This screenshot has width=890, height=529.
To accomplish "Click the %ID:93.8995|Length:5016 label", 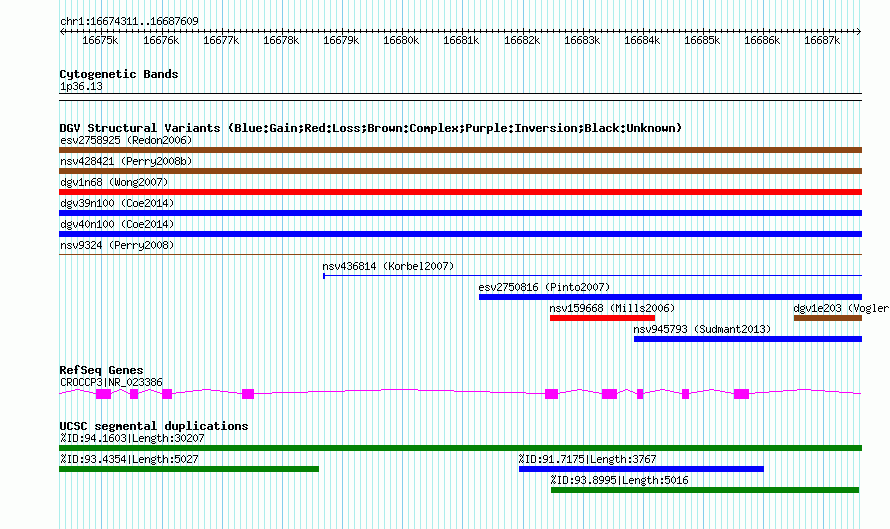I will pyautogui.click(x=619, y=480).
